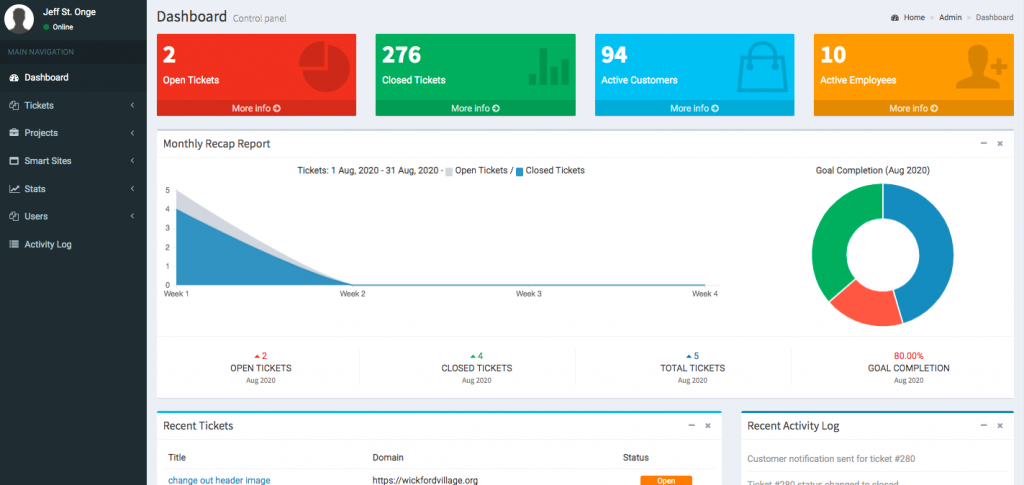Click the Dashboard speedometer icon in sidebar
Image resolution: width=1024 pixels, height=485 pixels.
click(14, 78)
